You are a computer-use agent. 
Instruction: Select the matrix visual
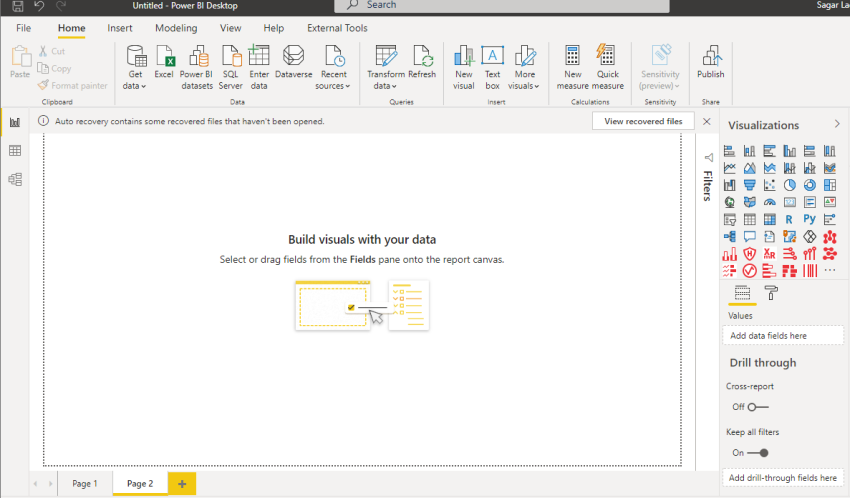(770, 219)
